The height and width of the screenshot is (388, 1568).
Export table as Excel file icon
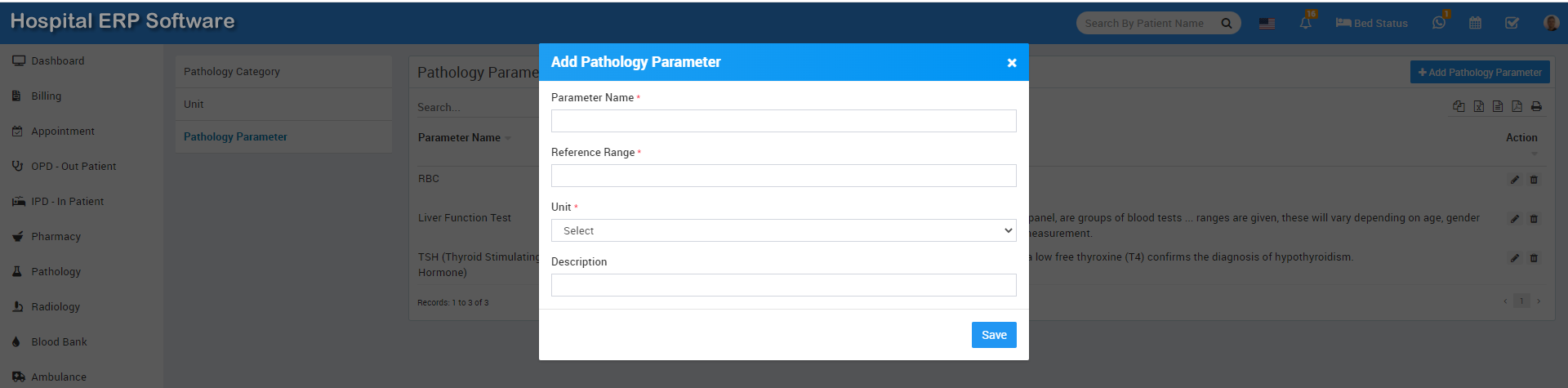(1478, 106)
